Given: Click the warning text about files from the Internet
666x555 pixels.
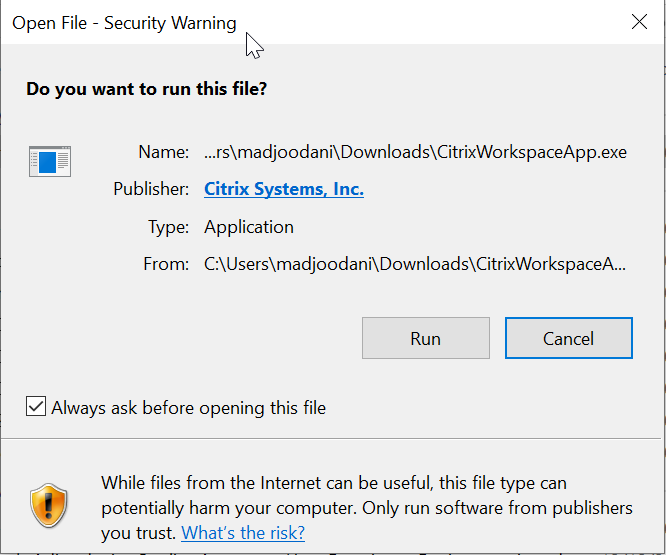Looking at the screenshot, I should (x=367, y=508).
